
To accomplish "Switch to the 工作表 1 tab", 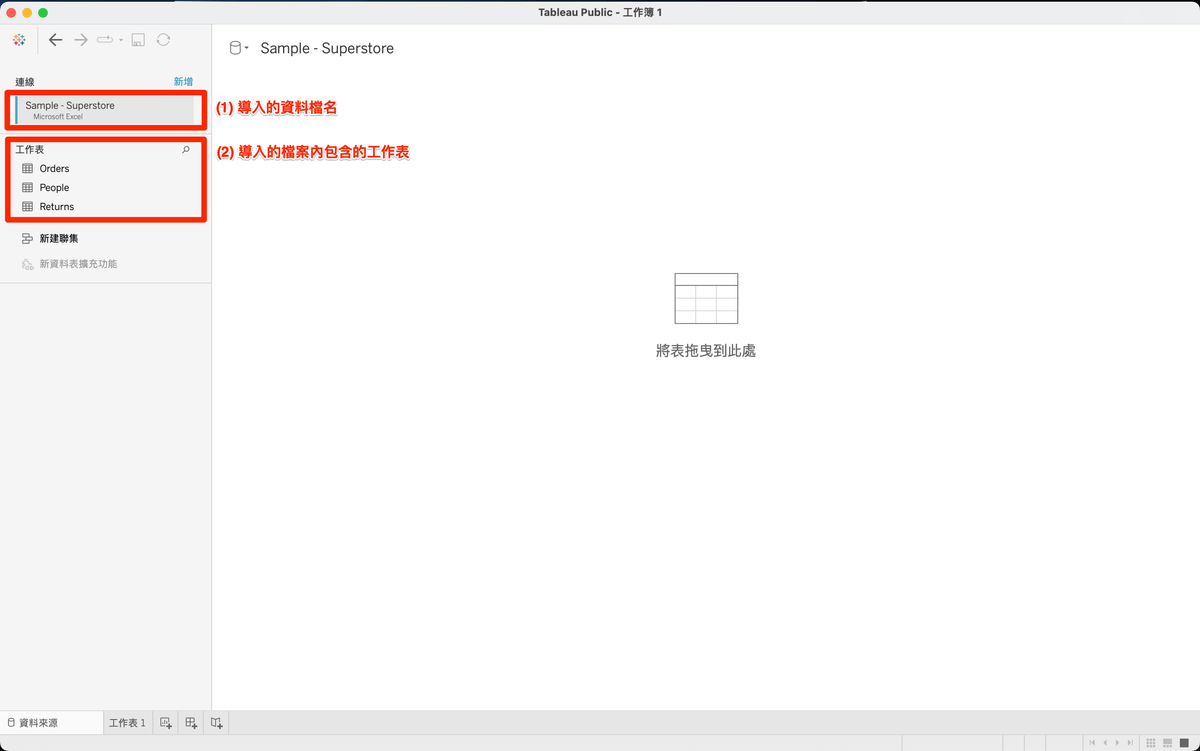I will tap(127, 722).
